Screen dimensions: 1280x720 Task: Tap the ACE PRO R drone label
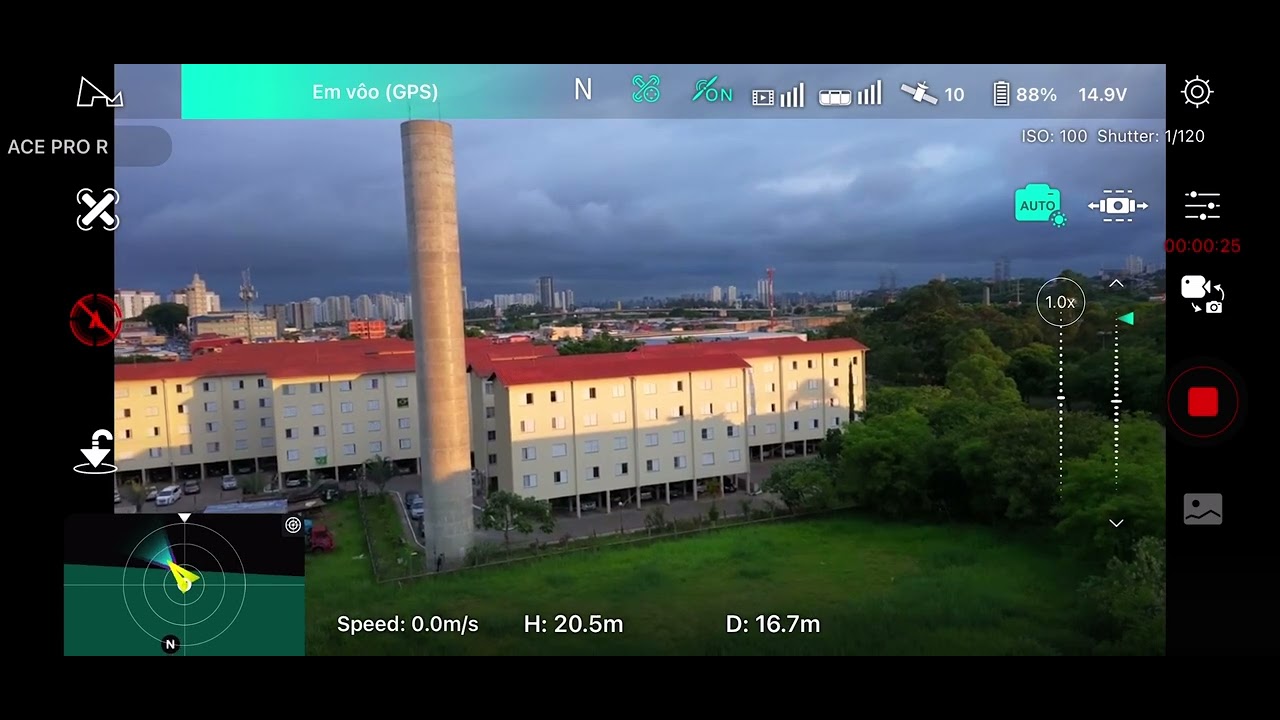[58, 147]
